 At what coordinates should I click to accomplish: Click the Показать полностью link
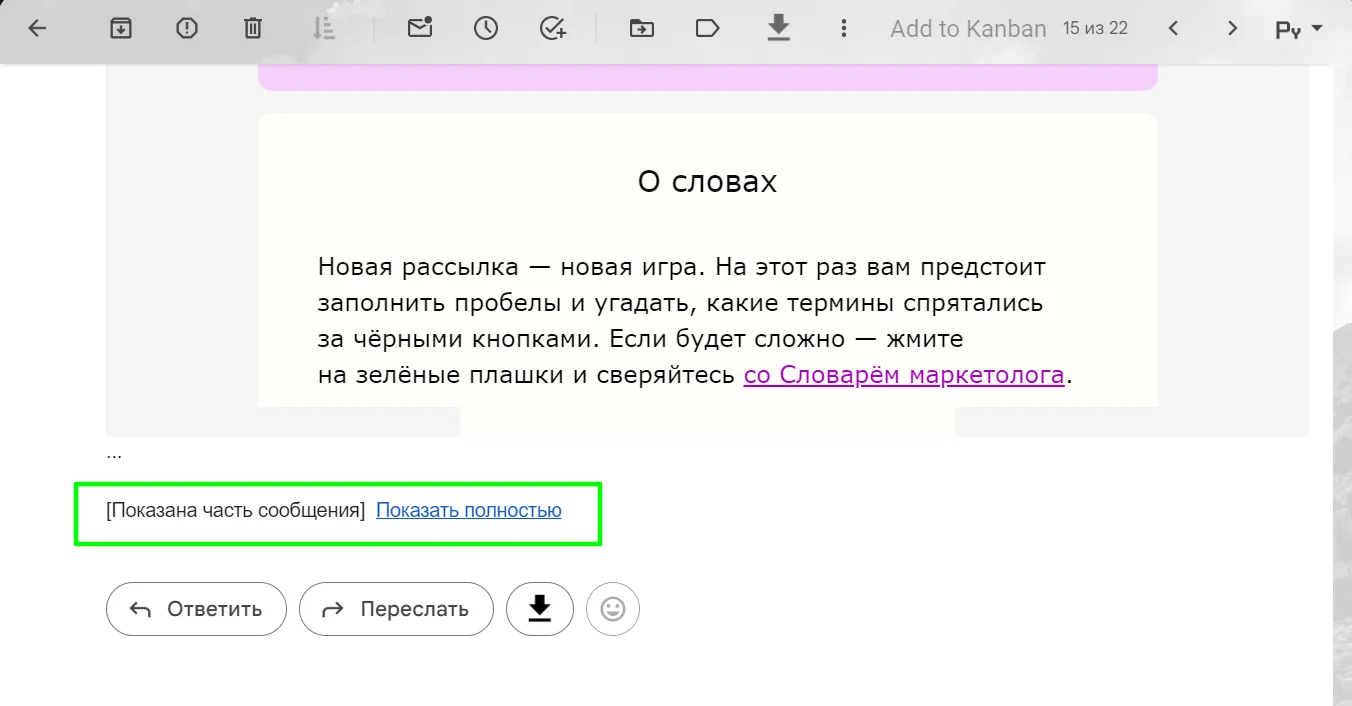click(x=468, y=511)
